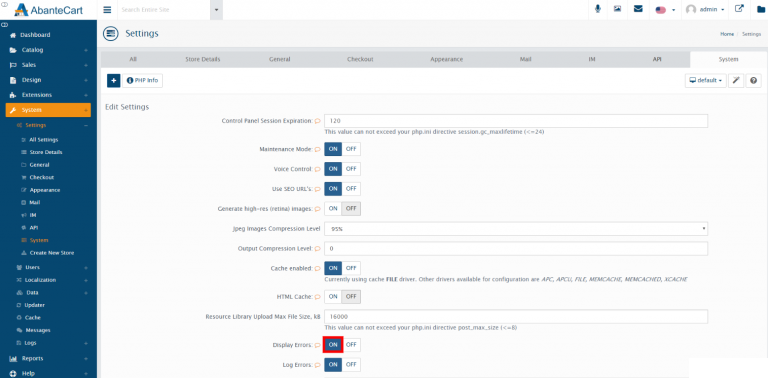Open storefront via external link icon

coord(740,9)
